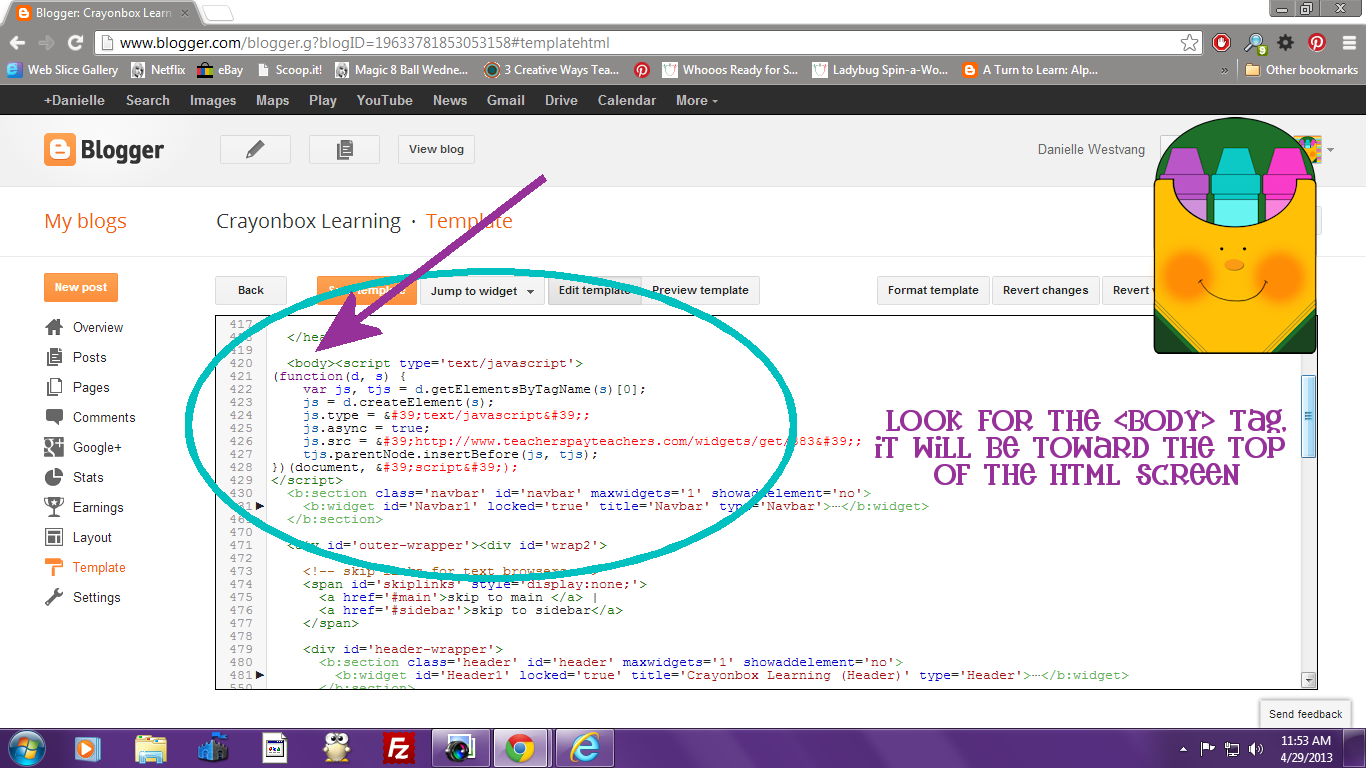Open the eBay bookmark

coord(219,70)
